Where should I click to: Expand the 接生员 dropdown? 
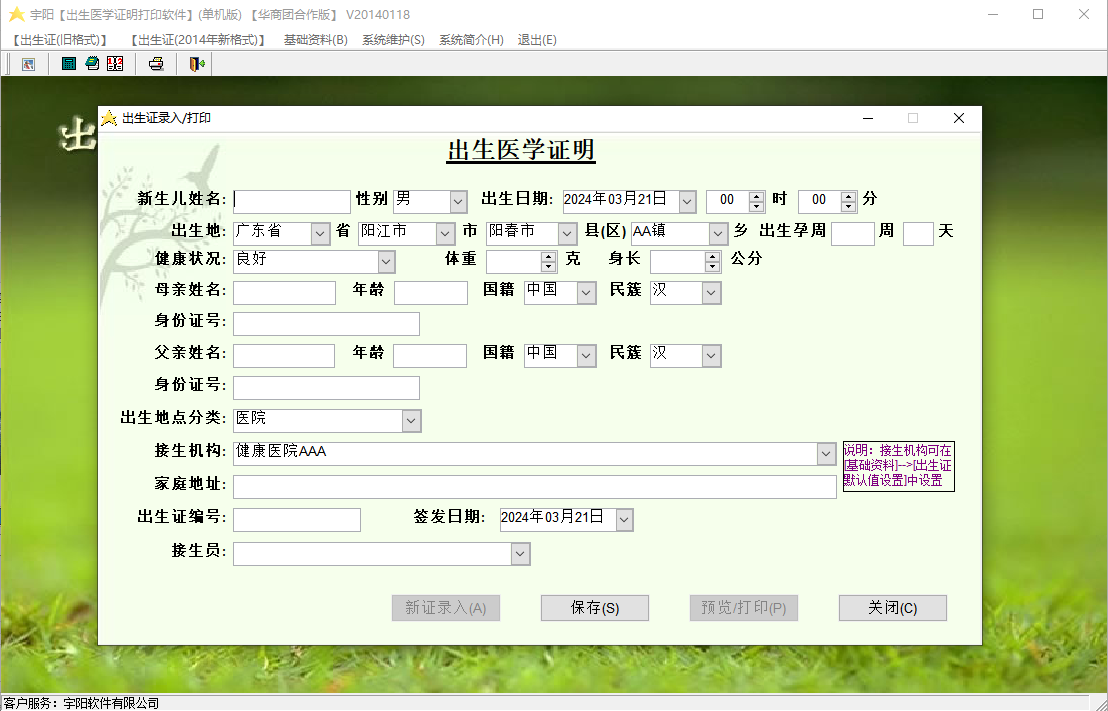tap(521, 554)
